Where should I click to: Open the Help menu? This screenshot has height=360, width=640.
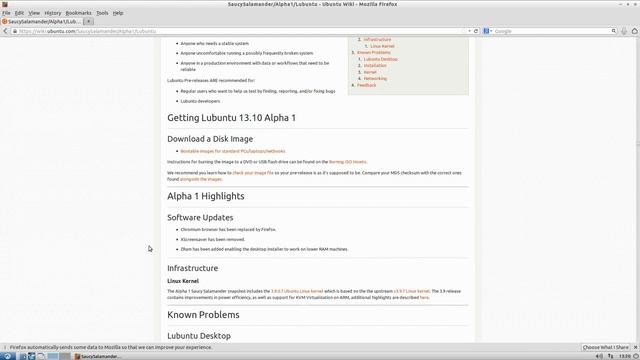coord(118,13)
